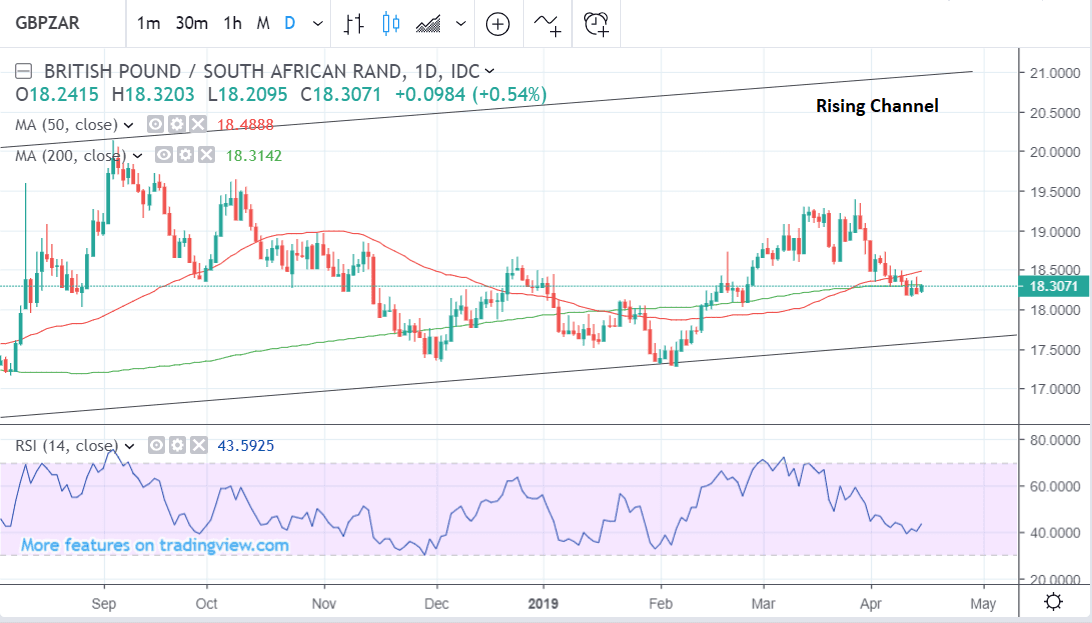Click the 18.3071 current price label on axis
The height and width of the screenshot is (623, 1092).
click(x=1052, y=287)
